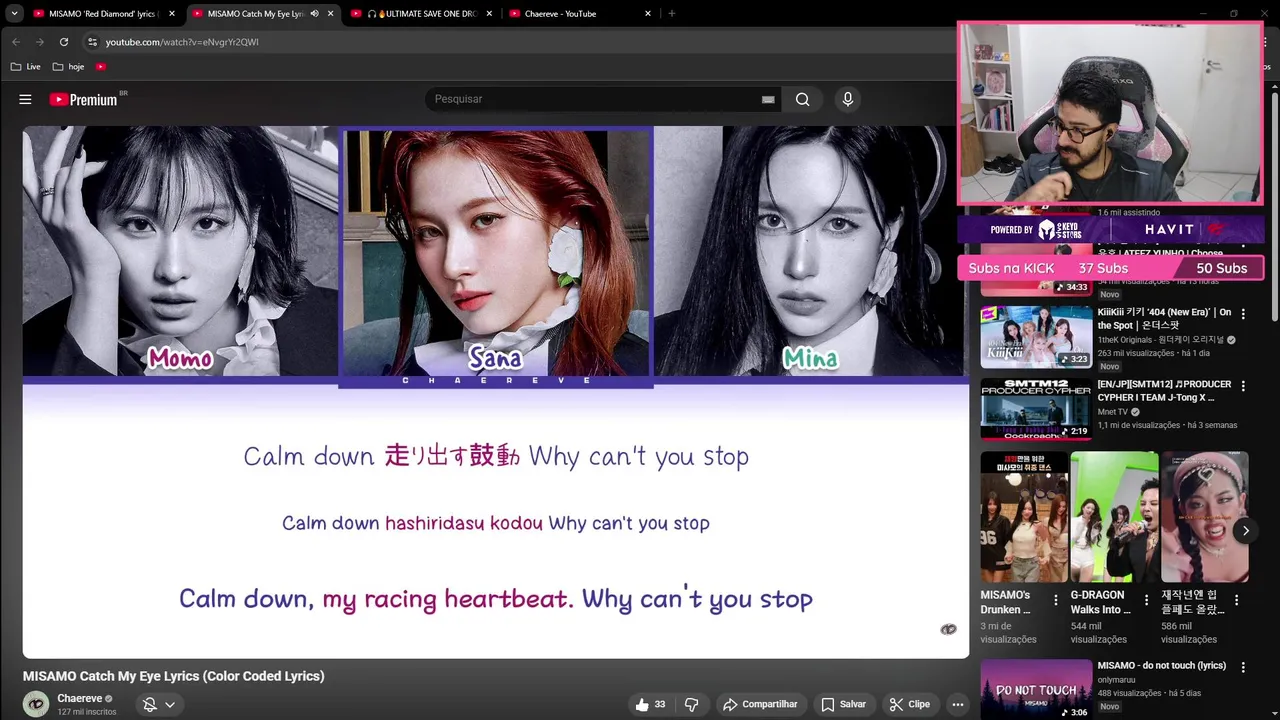Go back with the browser back arrow

click(16, 42)
